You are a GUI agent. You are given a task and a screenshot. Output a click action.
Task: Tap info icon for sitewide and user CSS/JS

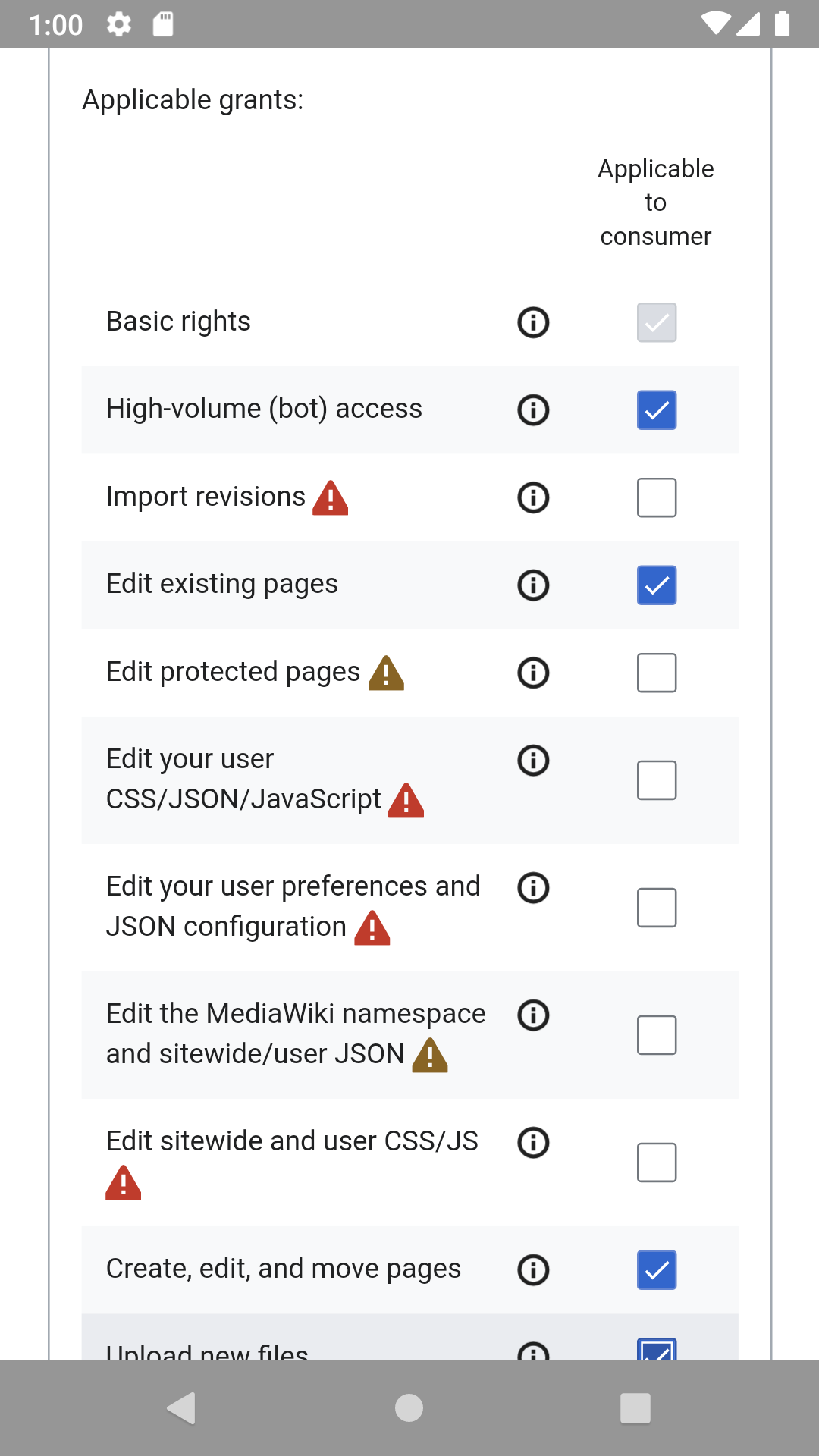533,1143
